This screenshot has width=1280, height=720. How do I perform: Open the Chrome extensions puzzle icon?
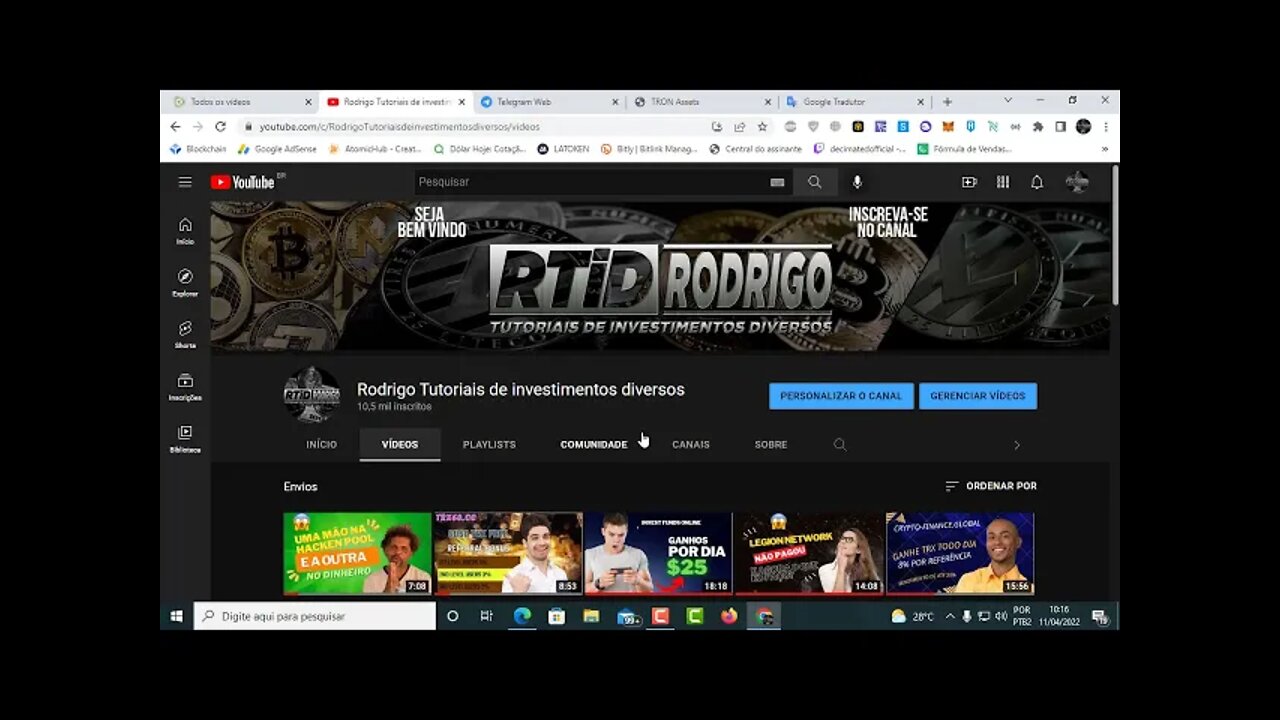(1037, 127)
